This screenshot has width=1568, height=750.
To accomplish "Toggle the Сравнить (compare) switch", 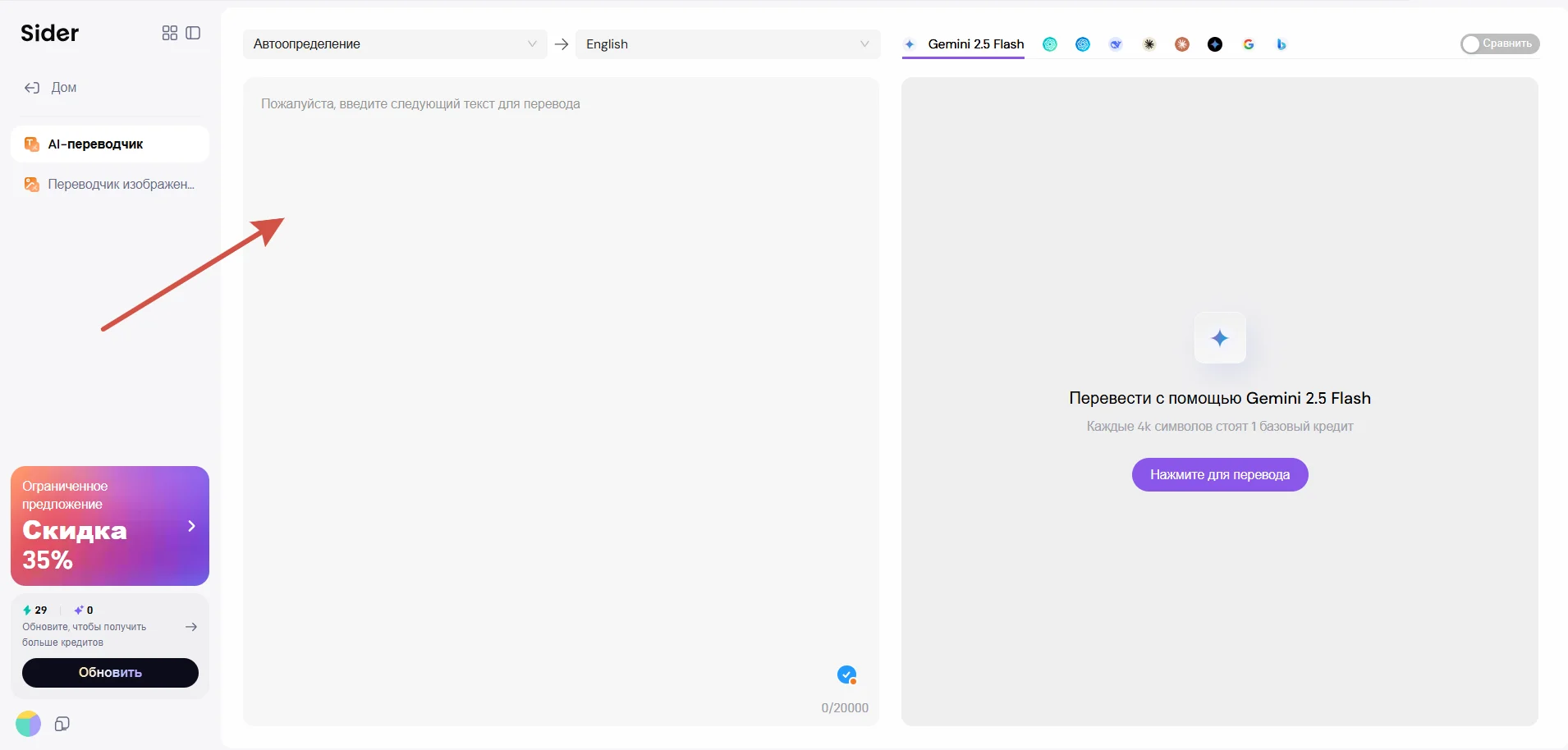I will [x=1500, y=43].
